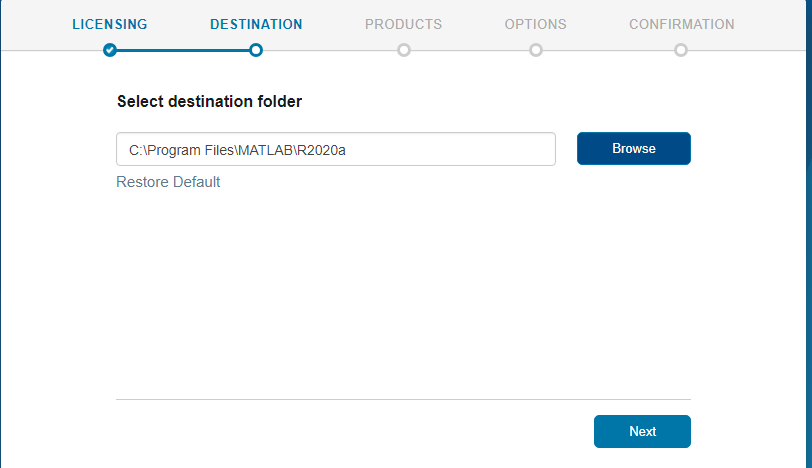Click the active Destination step circle
Viewport: 812px width, 468px height.
tap(255, 50)
